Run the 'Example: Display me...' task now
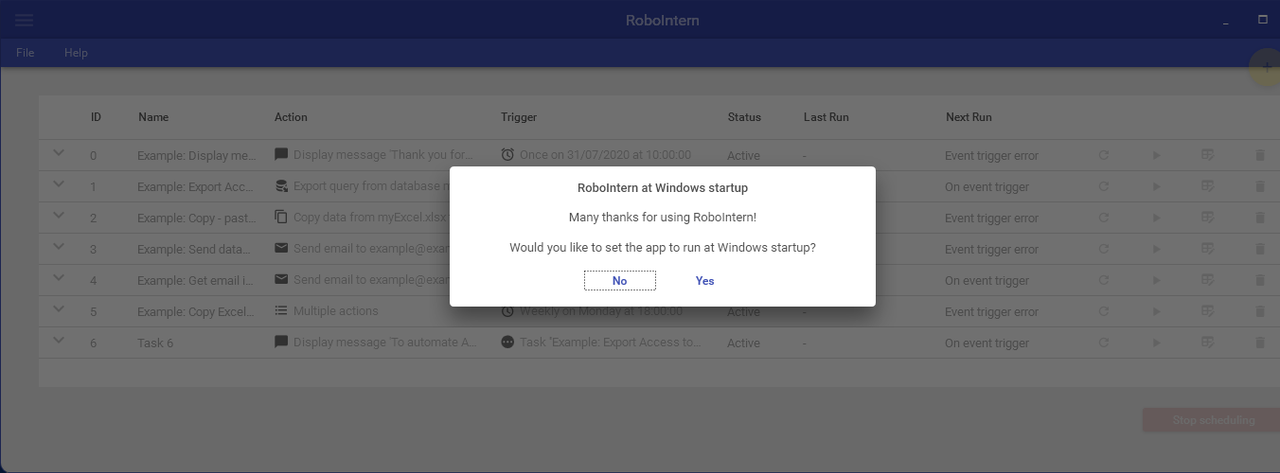Image resolution: width=1280 pixels, height=473 pixels. pos(1156,155)
